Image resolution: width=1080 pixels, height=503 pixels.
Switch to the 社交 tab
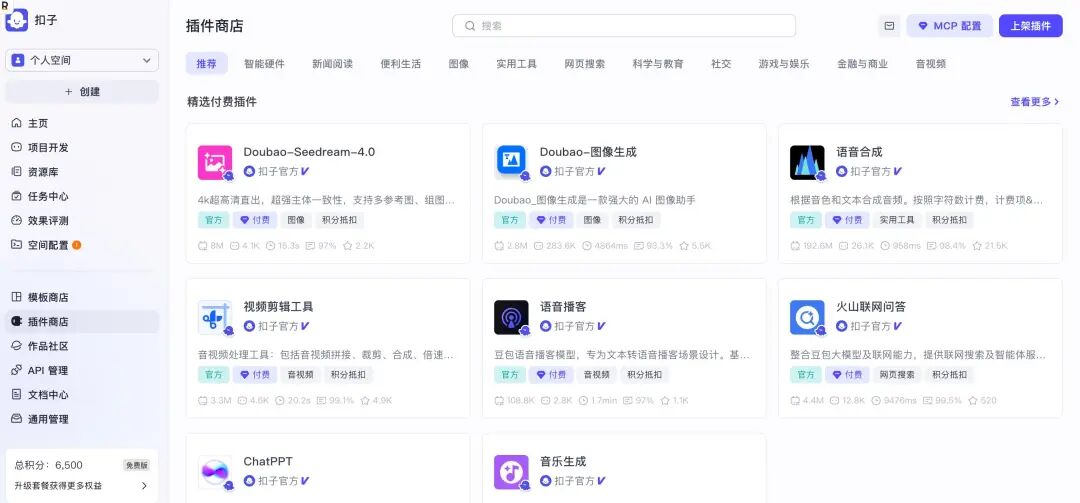click(721, 63)
